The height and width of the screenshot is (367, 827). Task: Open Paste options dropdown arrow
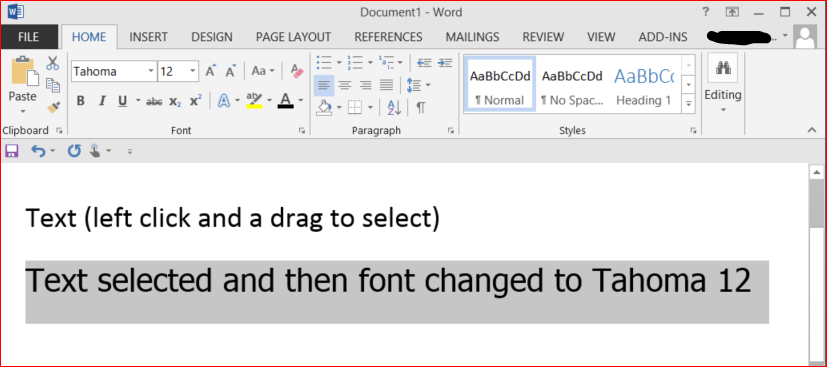pos(23,112)
